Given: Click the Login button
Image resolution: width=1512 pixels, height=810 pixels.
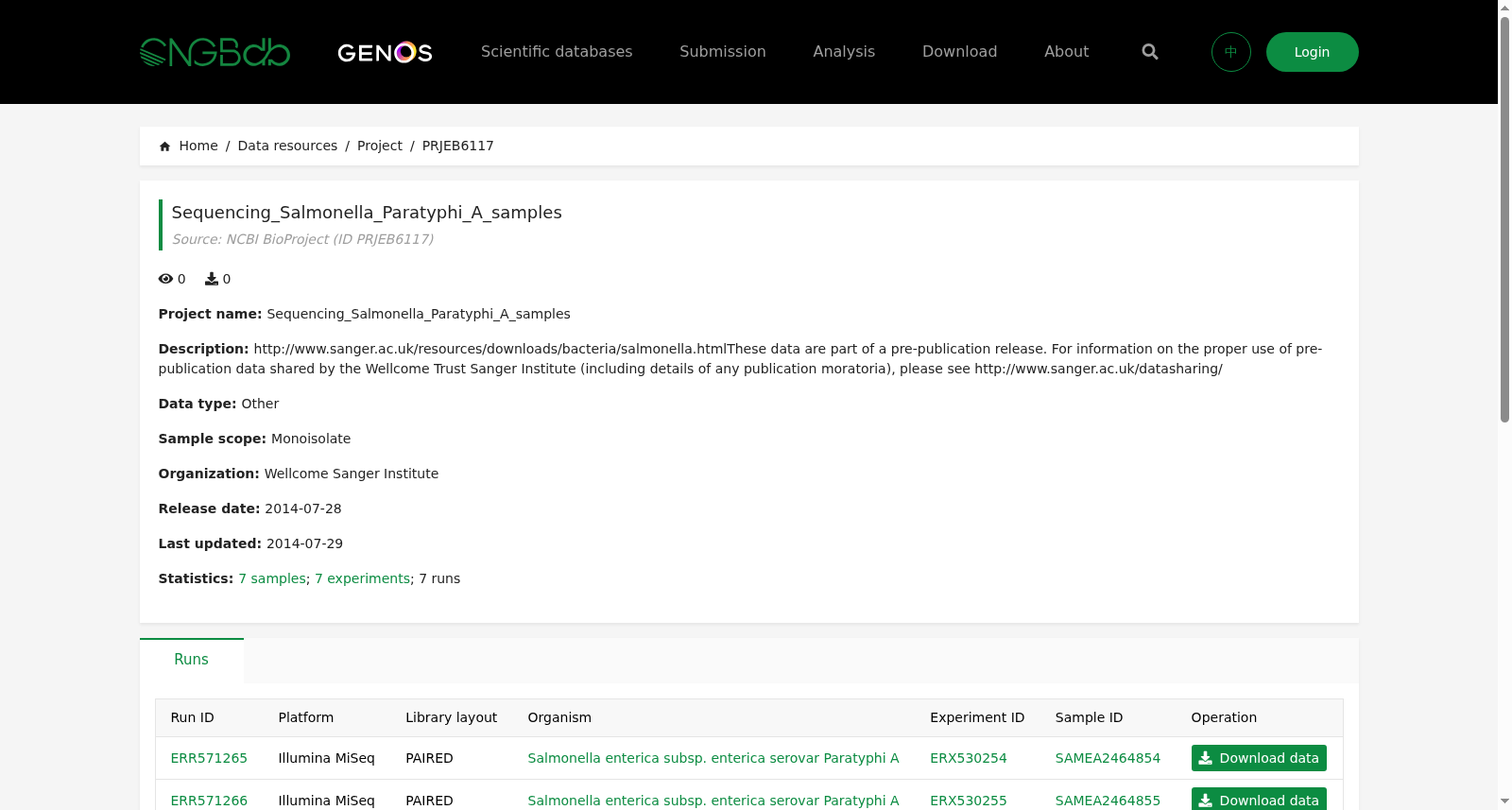Looking at the screenshot, I should (x=1312, y=52).
